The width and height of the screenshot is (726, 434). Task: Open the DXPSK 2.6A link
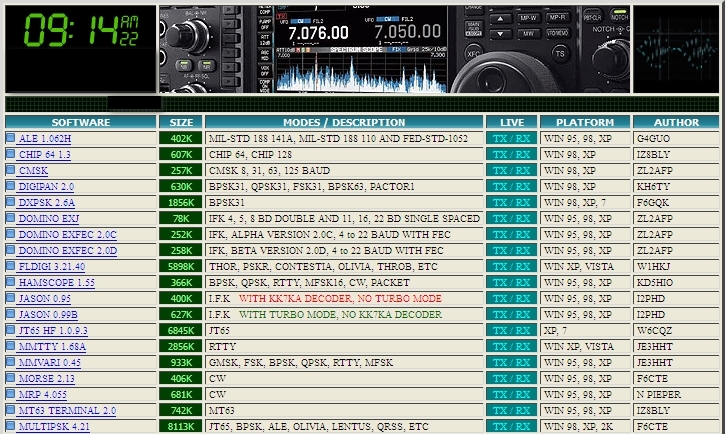pyautogui.click(x=46, y=202)
